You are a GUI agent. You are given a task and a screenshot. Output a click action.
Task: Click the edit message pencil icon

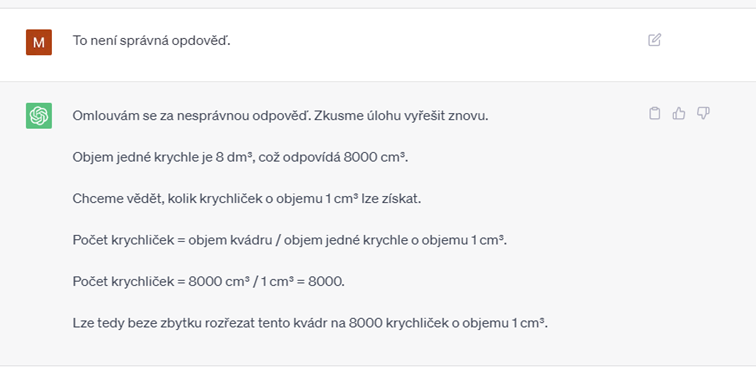tap(654, 40)
